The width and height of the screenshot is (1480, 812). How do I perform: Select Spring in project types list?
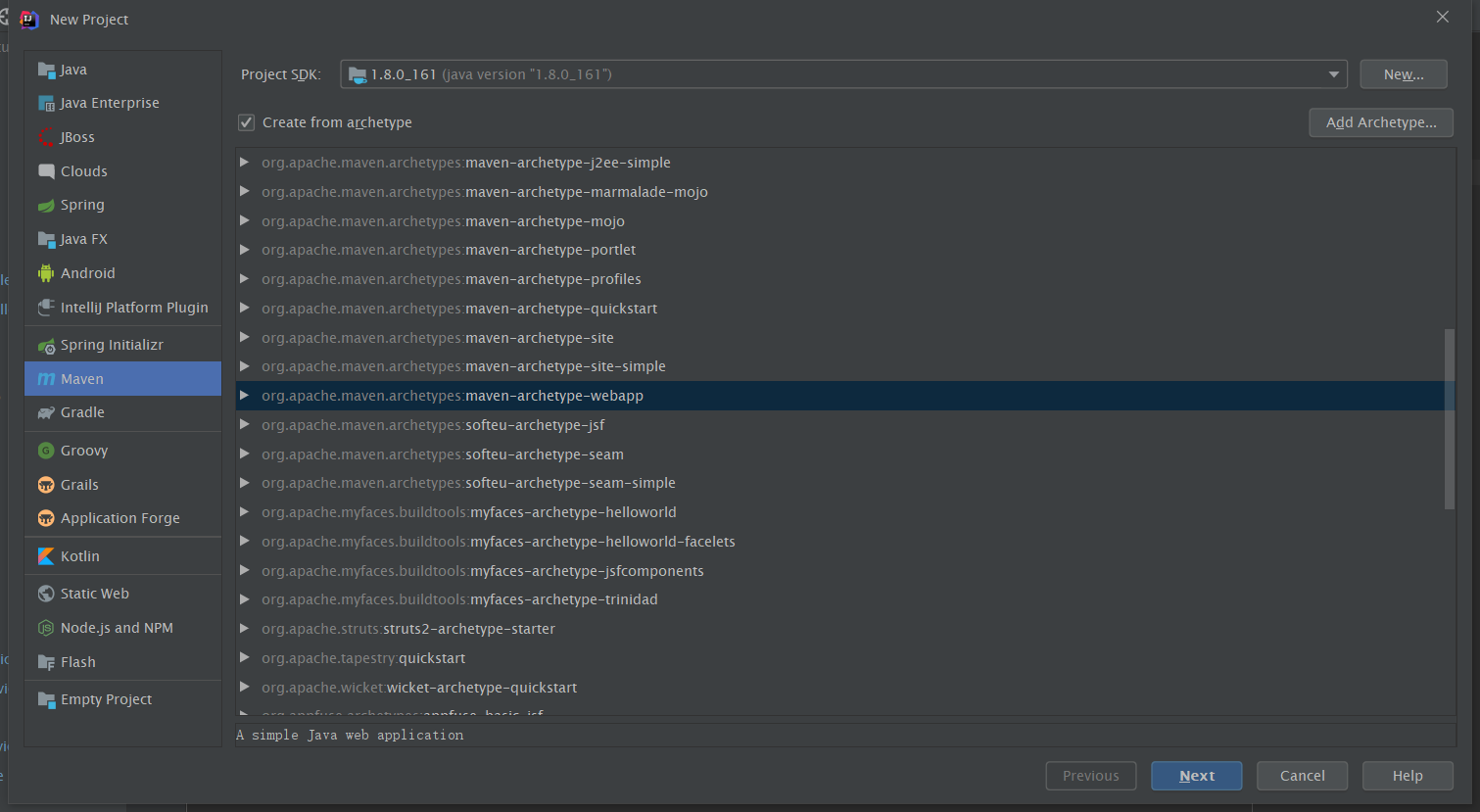tap(123, 205)
